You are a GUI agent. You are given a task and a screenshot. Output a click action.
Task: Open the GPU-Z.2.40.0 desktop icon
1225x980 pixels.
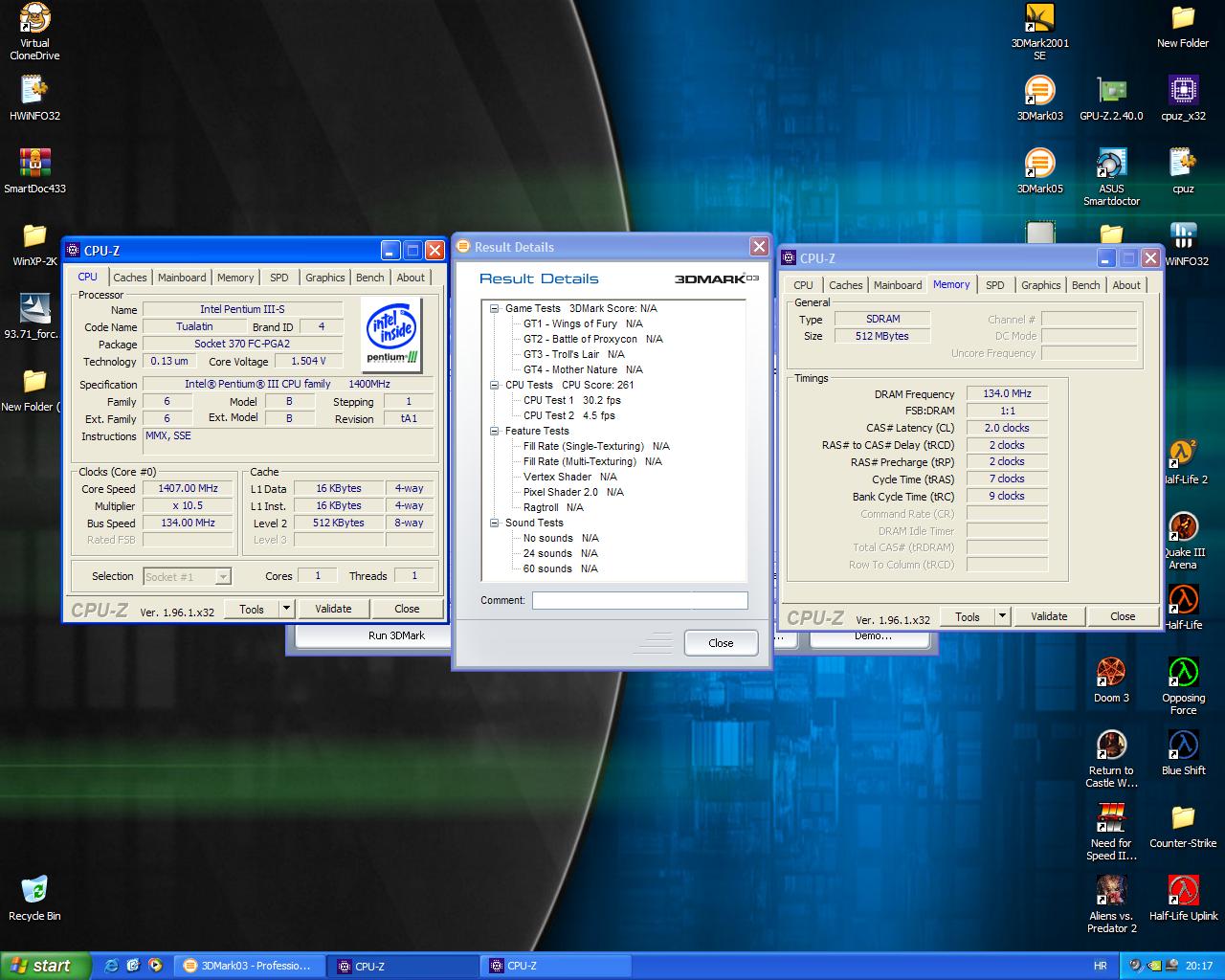coord(1111,92)
